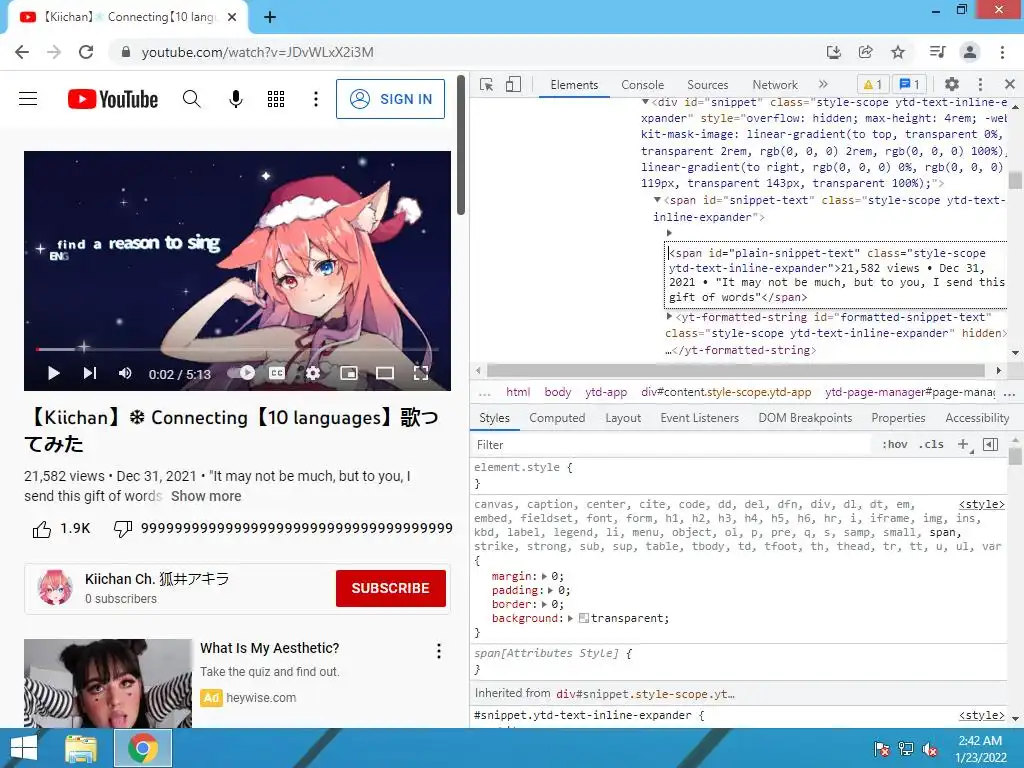Toggle the device toolbar in DevTools

(x=513, y=84)
